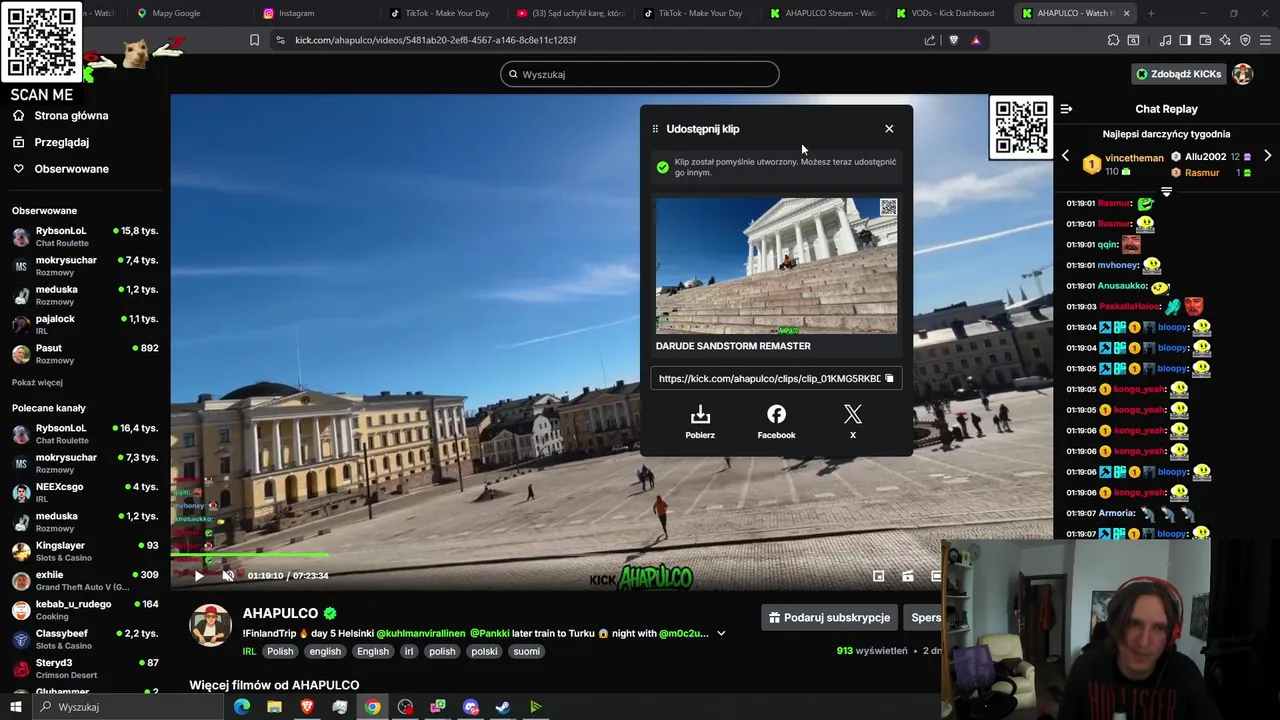Open recommended channel kebab_u_rudego
This screenshot has height=720, width=1280.
[x=85, y=610]
